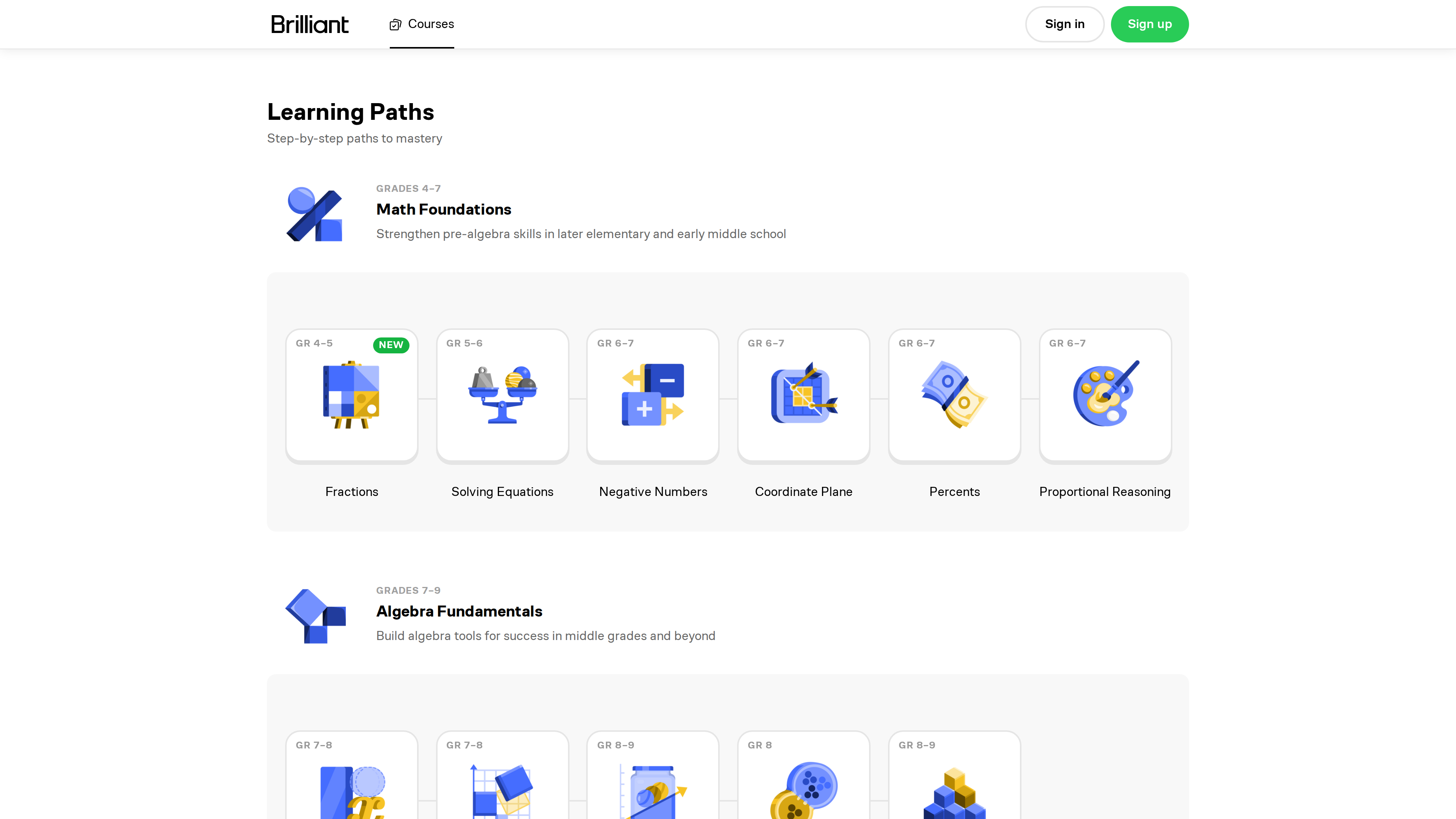Click the Courses checkmark icon
Image resolution: width=1456 pixels, height=819 pixels.
click(395, 24)
